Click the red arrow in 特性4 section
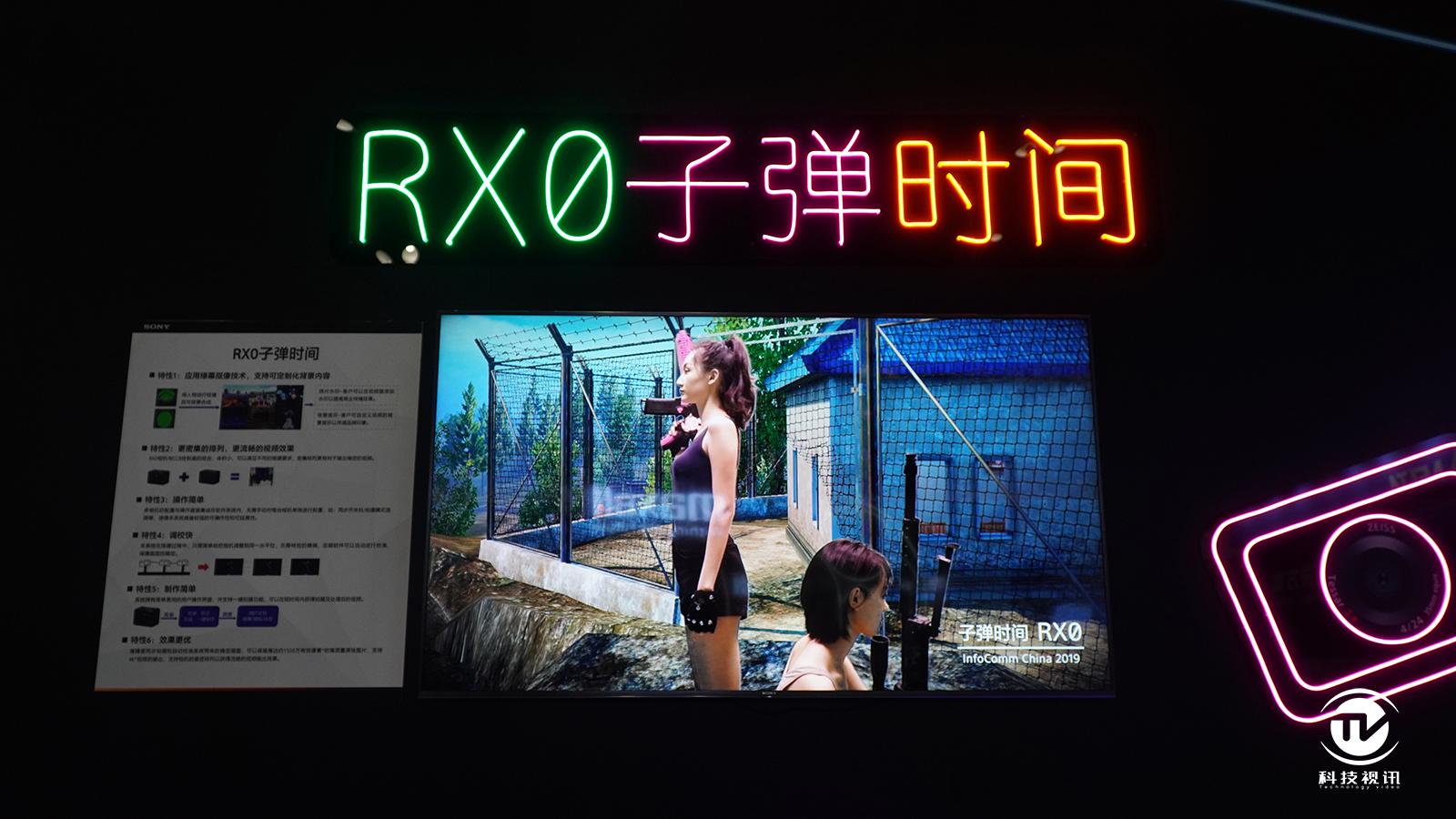 tap(204, 565)
